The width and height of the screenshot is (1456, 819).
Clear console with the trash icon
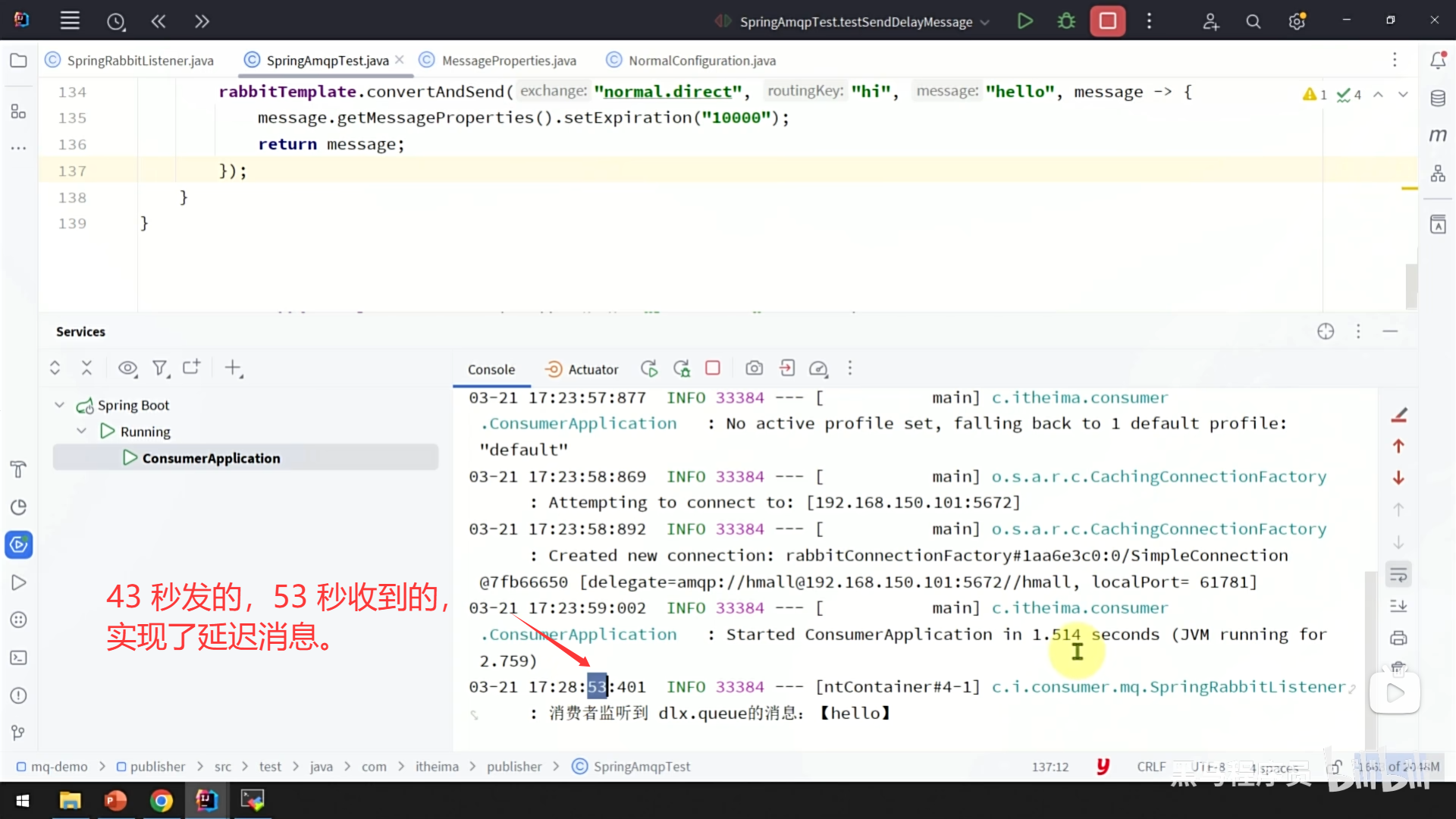(1398, 668)
